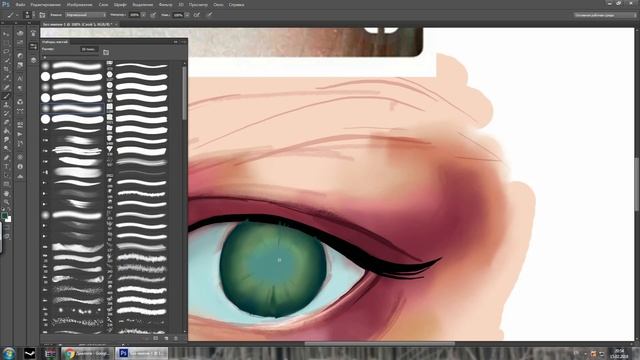Select the Blur tool
The width and height of the screenshot is (640, 360).
(7, 140)
